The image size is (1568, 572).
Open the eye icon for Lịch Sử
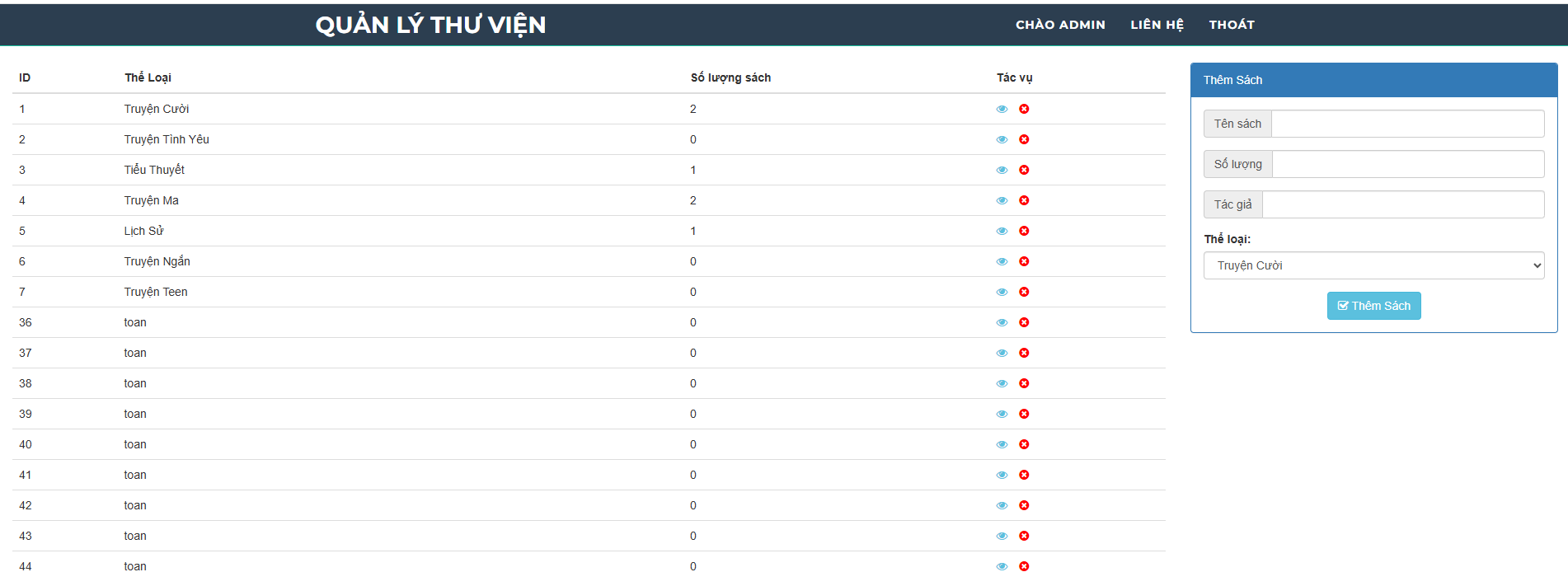(1002, 231)
